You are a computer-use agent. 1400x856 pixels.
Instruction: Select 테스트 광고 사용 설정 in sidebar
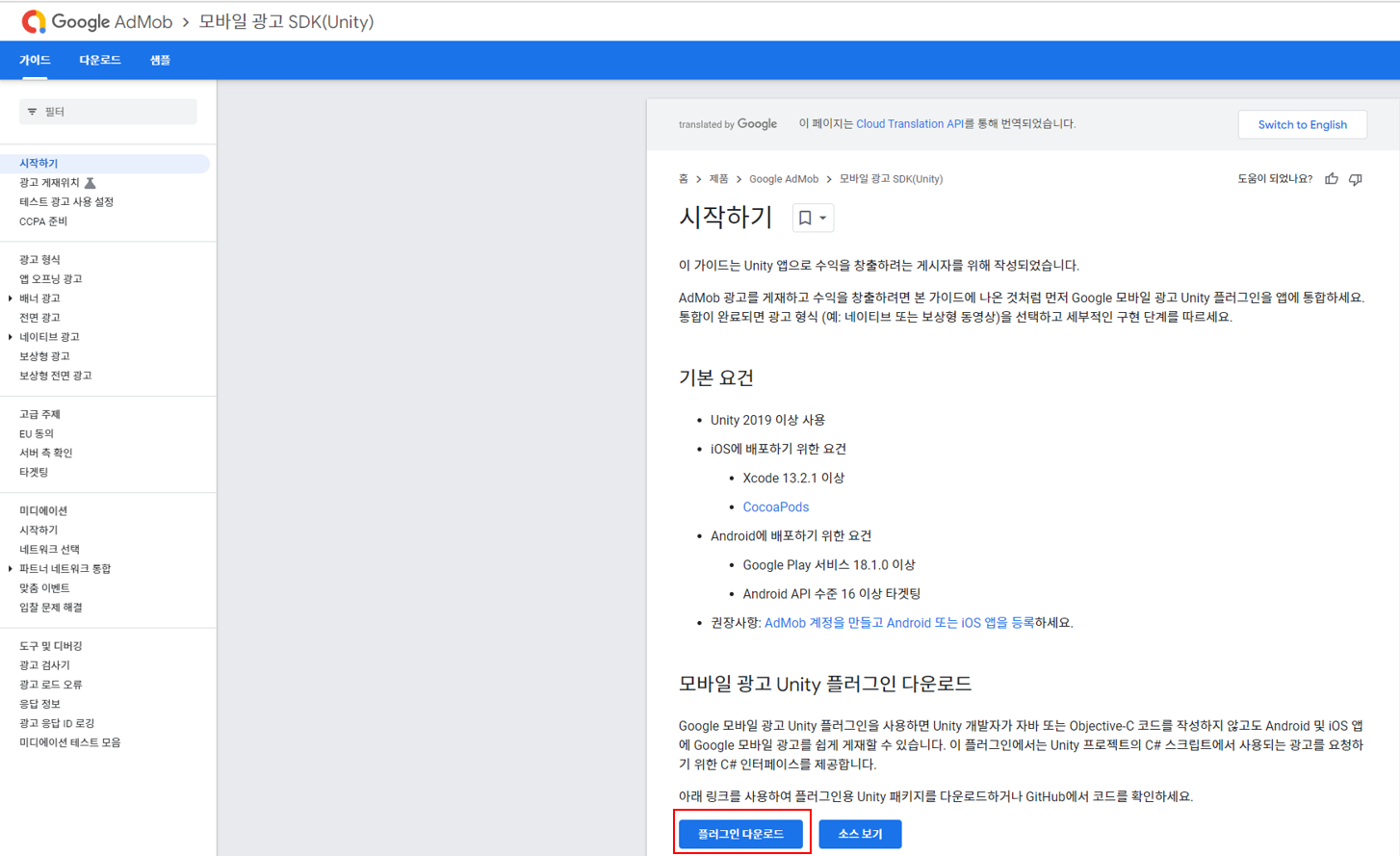click(66, 202)
